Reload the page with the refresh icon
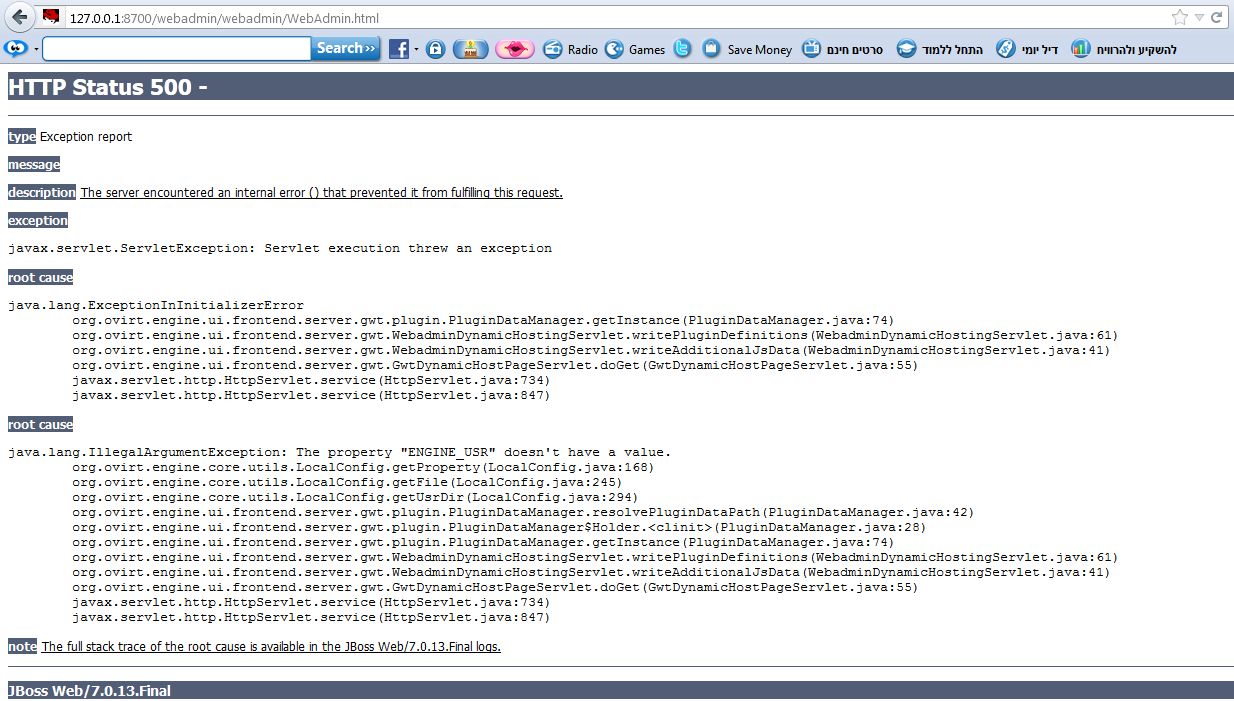1234x701 pixels. click(x=1217, y=18)
